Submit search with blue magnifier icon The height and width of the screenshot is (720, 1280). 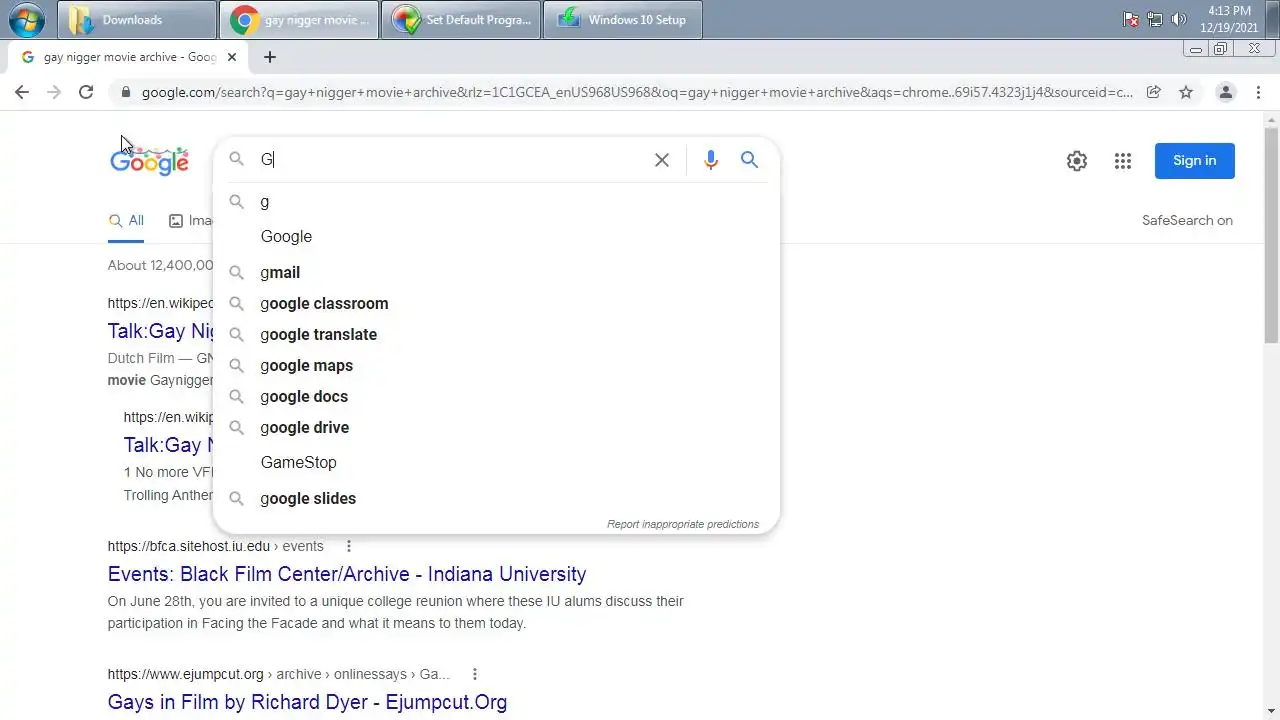[x=749, y=160]
